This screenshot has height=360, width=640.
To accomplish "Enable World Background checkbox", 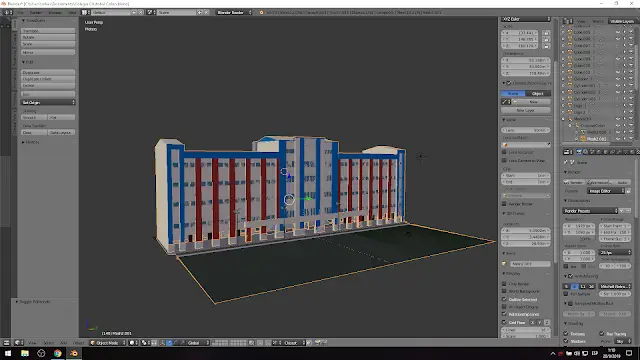I will coord(504,291).
